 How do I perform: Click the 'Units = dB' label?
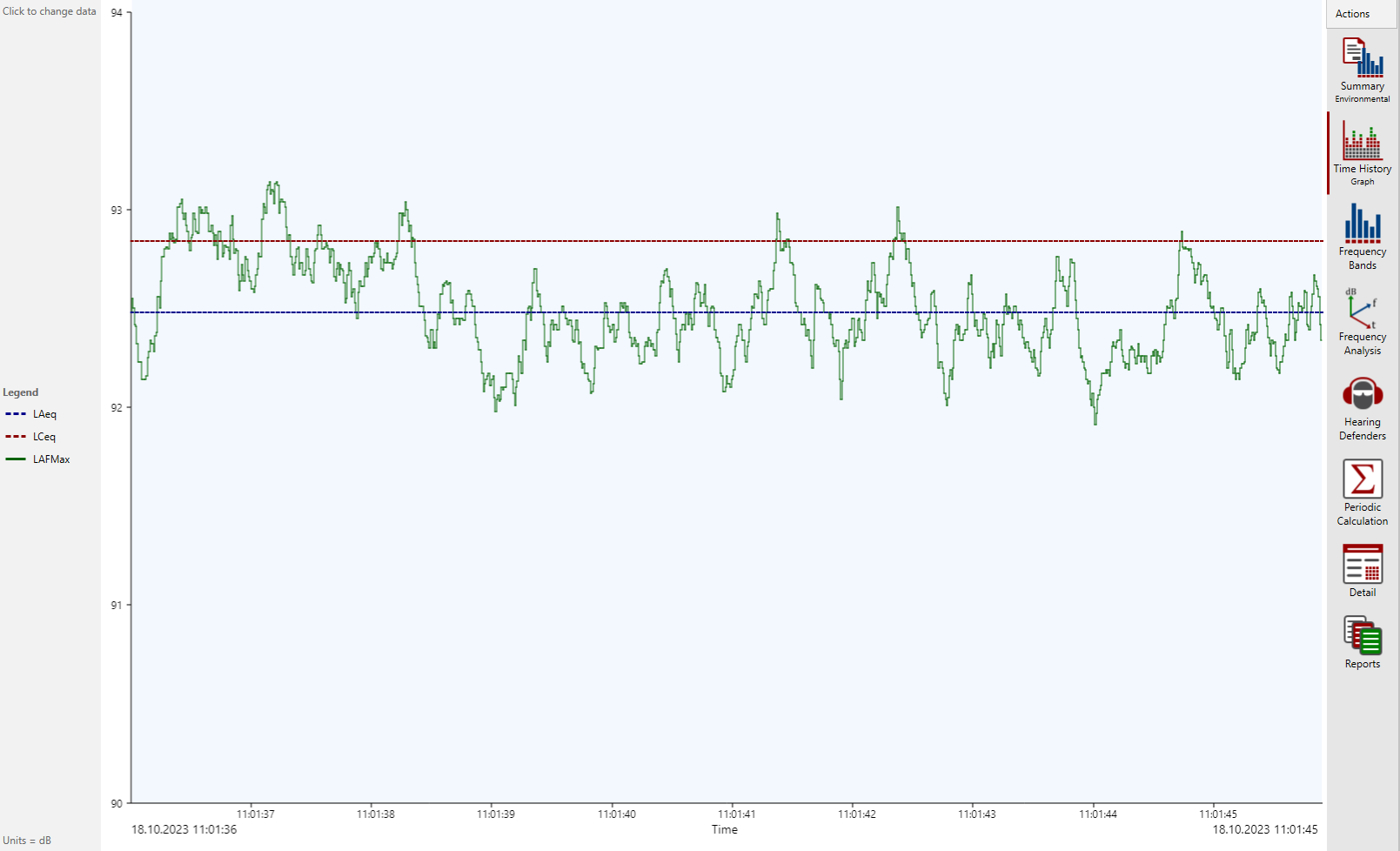(x=27, y=841)
